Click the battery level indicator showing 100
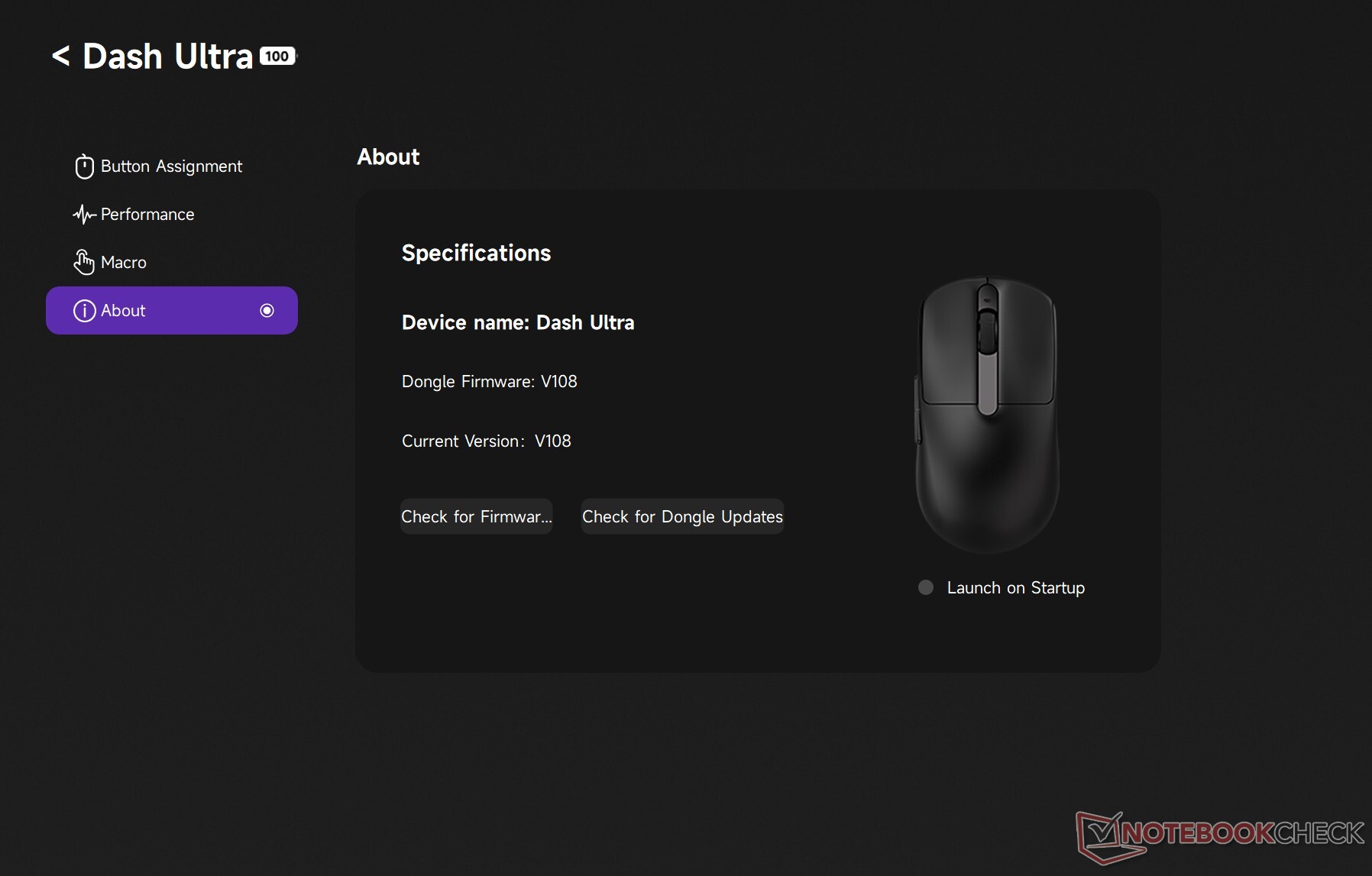Screen dimensions: 1372x876 [277, 56]
